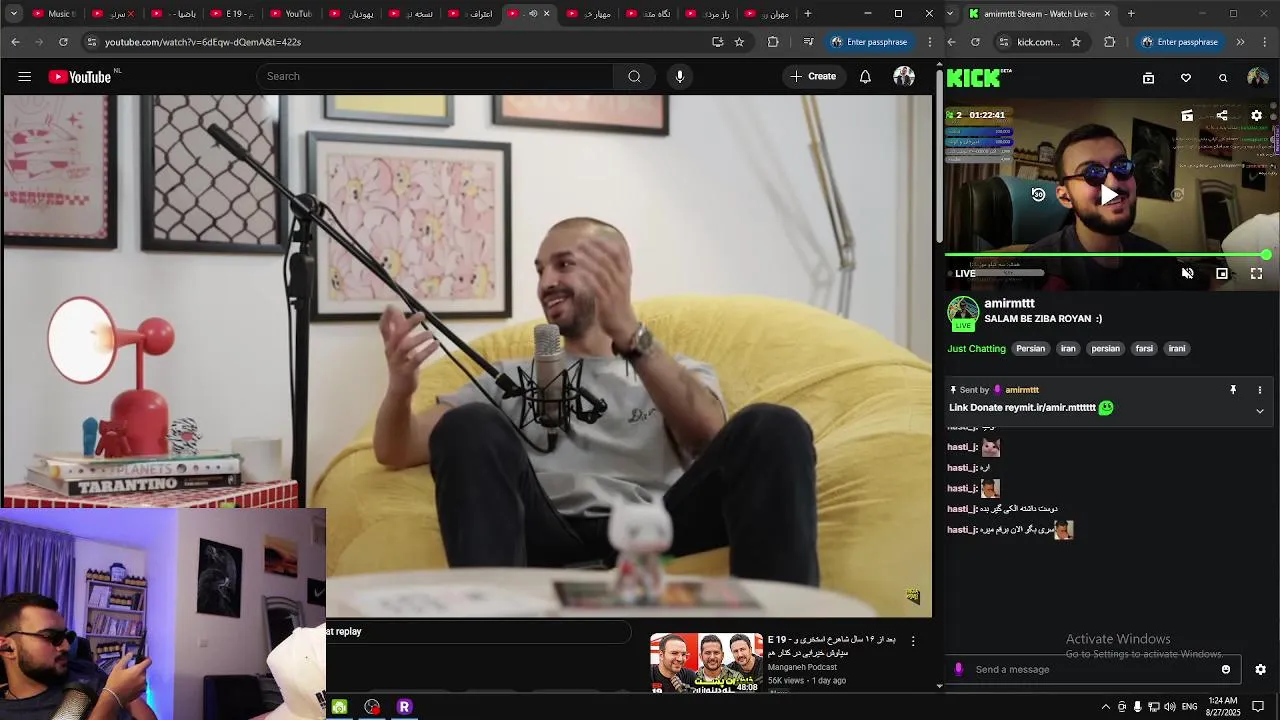Screen dimensions: 1280x720
Task: Open emoji picker in Kick chat
Action: 1226,670
